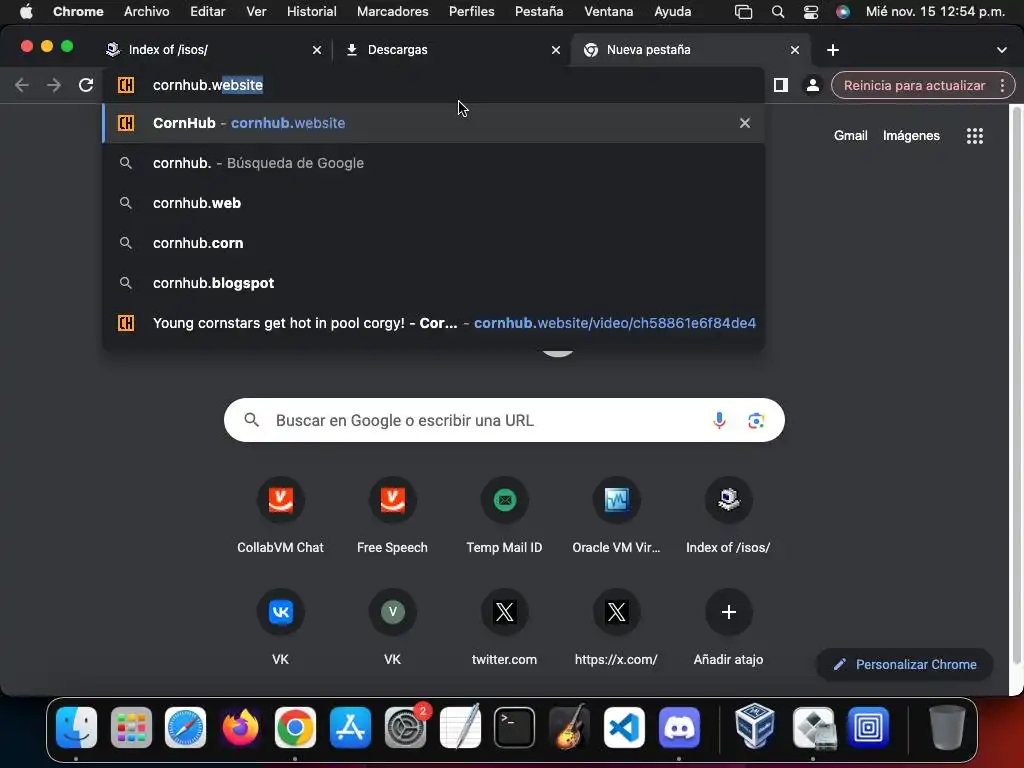The height and width of the screenshot is (768, 1024).
Task: Open Siri from the menu bar
Action: point(843,12)
